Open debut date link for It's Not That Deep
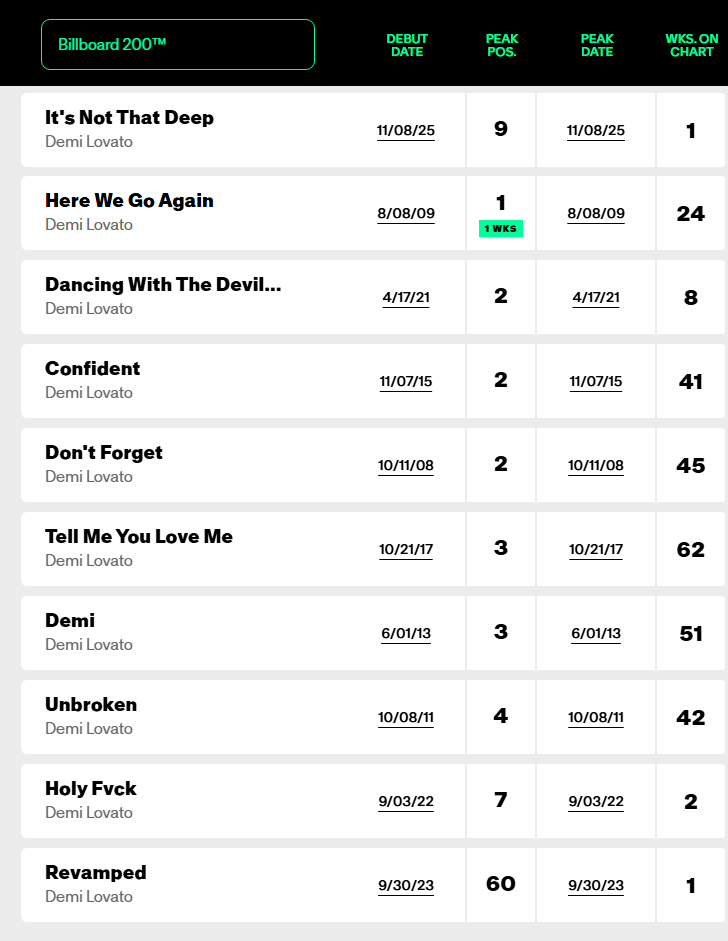Viewport: 728px width, 941px height. [x=406, y=130]
